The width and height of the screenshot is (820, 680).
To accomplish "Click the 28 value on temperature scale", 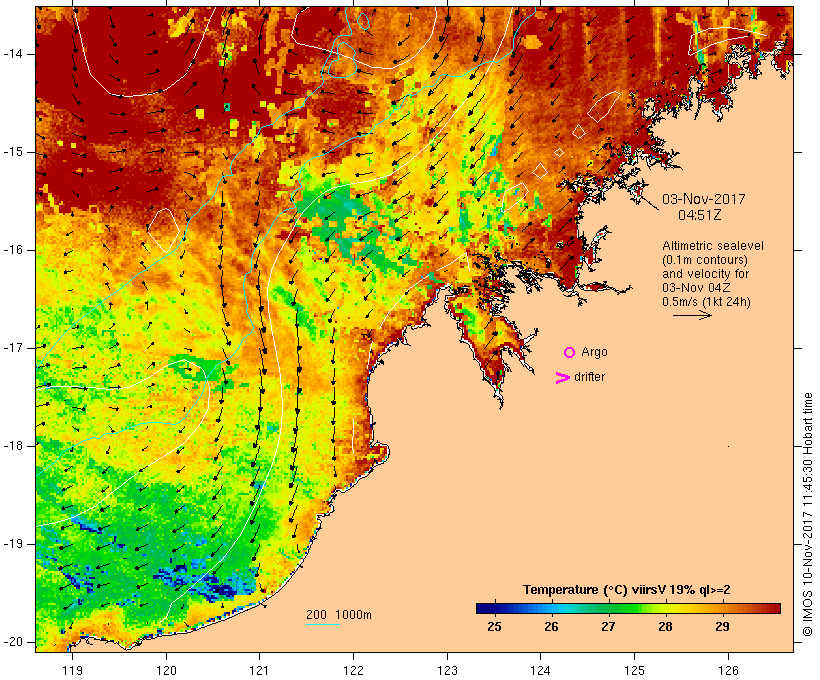I will click(665, 627).
